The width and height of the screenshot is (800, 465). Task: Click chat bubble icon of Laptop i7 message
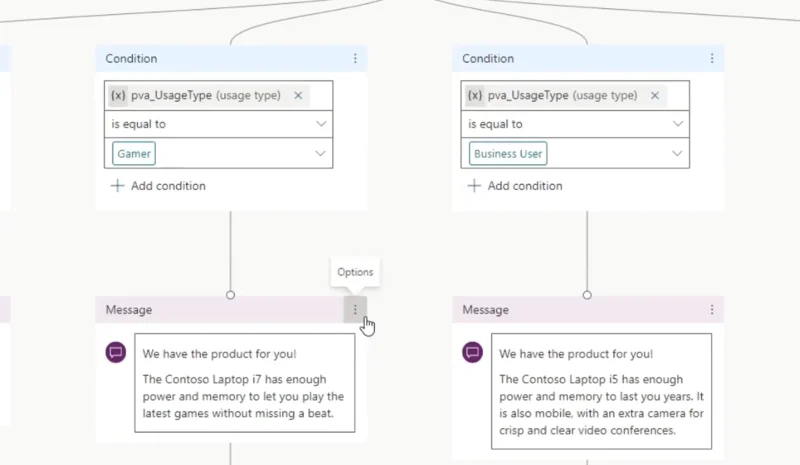pos(116,352)
